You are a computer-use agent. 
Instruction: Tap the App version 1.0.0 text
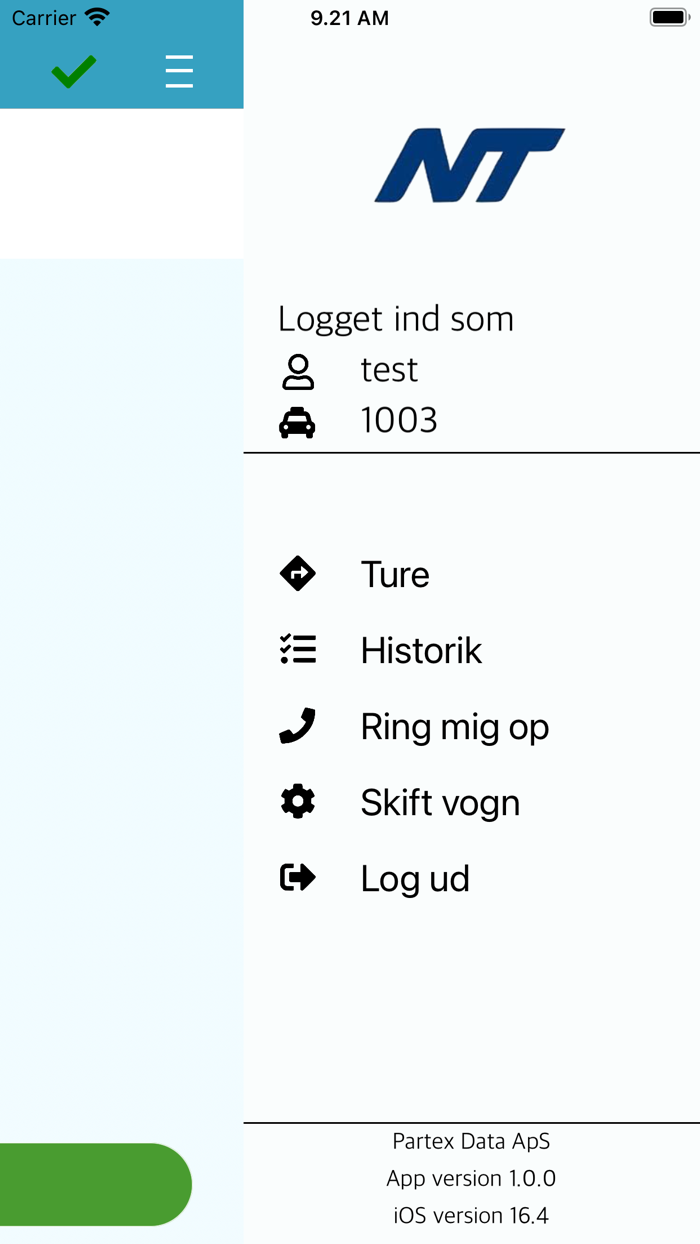tap(471, 1178)
